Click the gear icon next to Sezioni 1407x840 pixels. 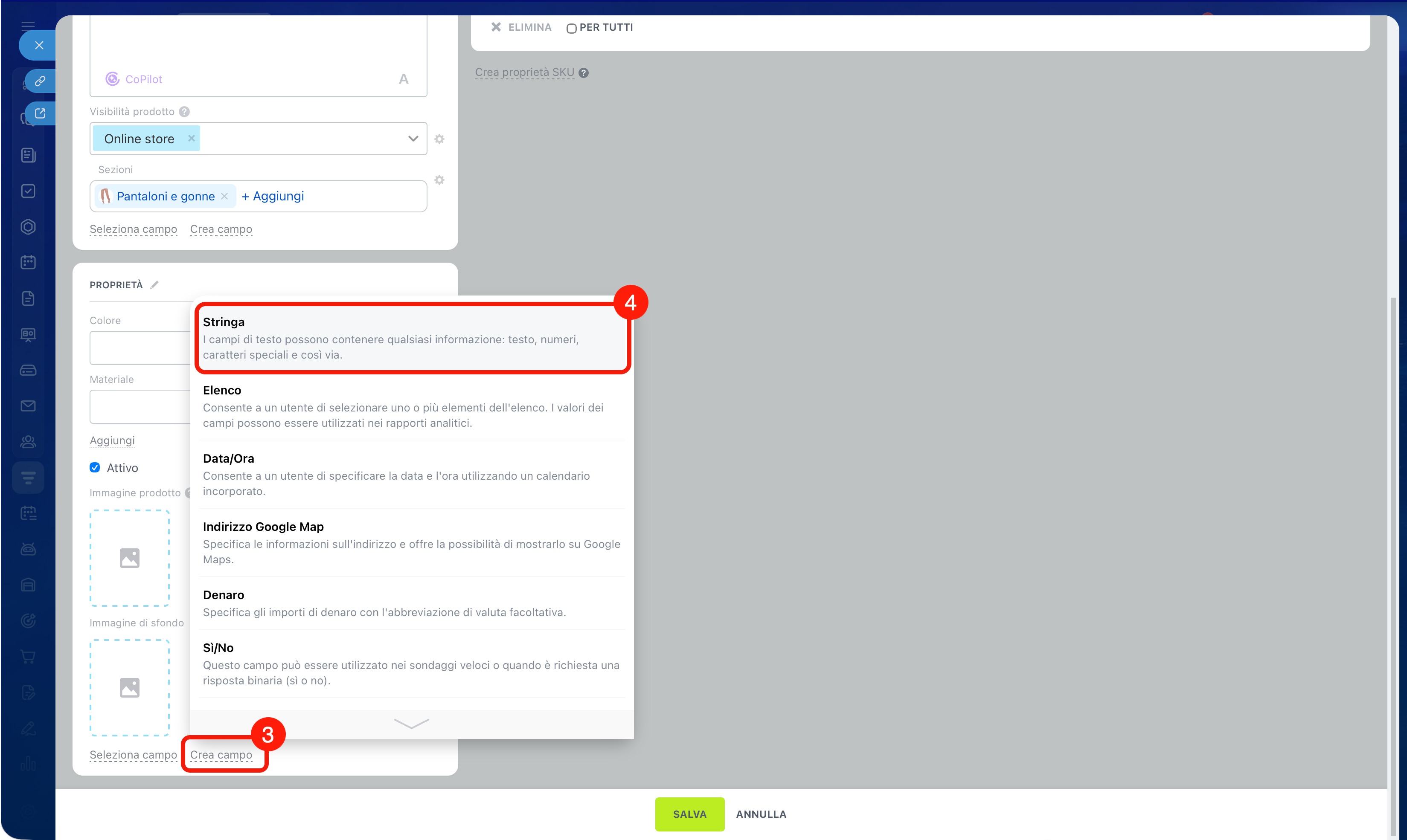coord(439,180)
